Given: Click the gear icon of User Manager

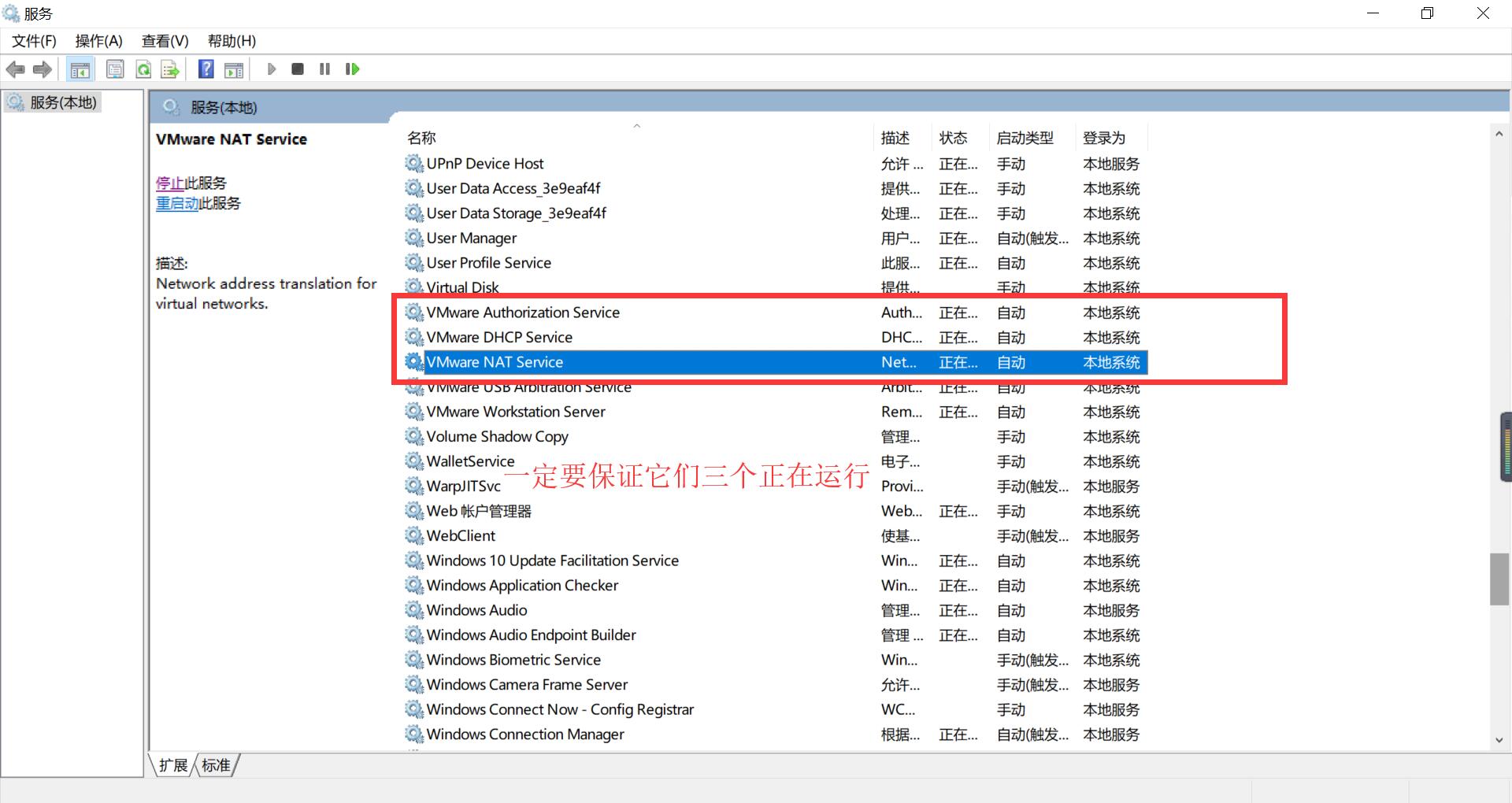Looking at the screenshot, I should 414,238.
